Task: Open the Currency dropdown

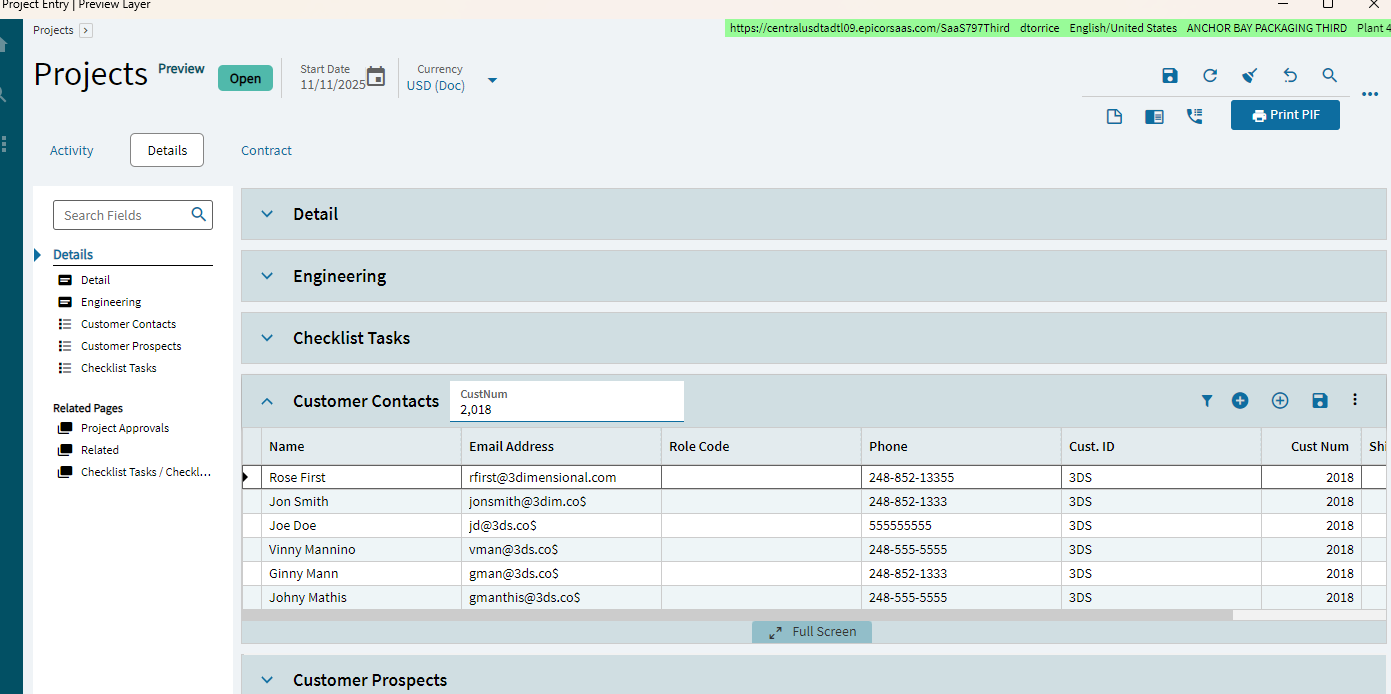Action: 492,80
